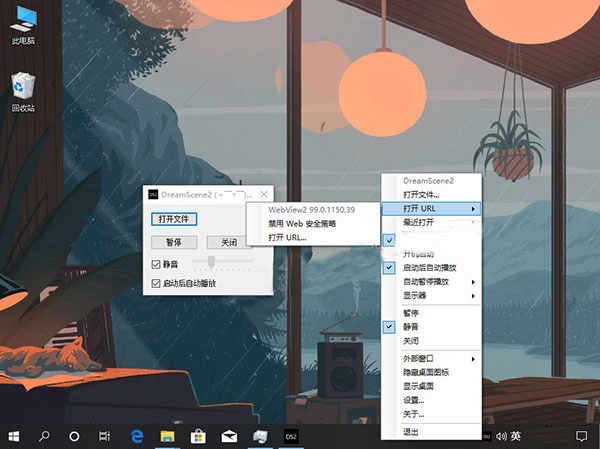This screenshot has width=600, height=449.
Task: Choose 打开 URL... in the submenu
Action: pyautogui.click(x=313, y=237)
